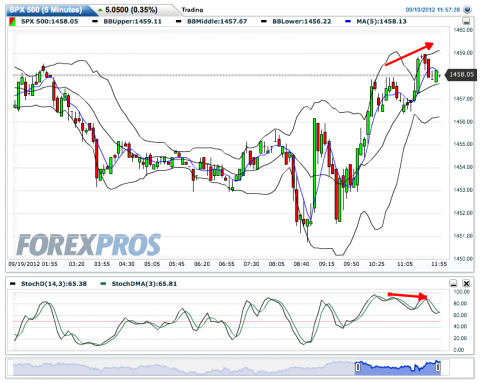Click the selected blue range in the navigator
Image resolution: width=480 pixels, height=383 pixels.
pos(398,368)
